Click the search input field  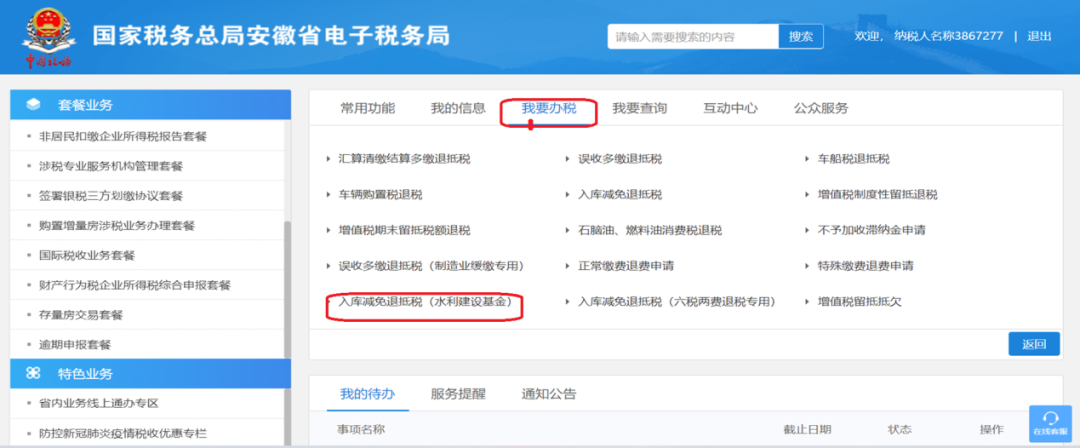(x=693, y=37)
